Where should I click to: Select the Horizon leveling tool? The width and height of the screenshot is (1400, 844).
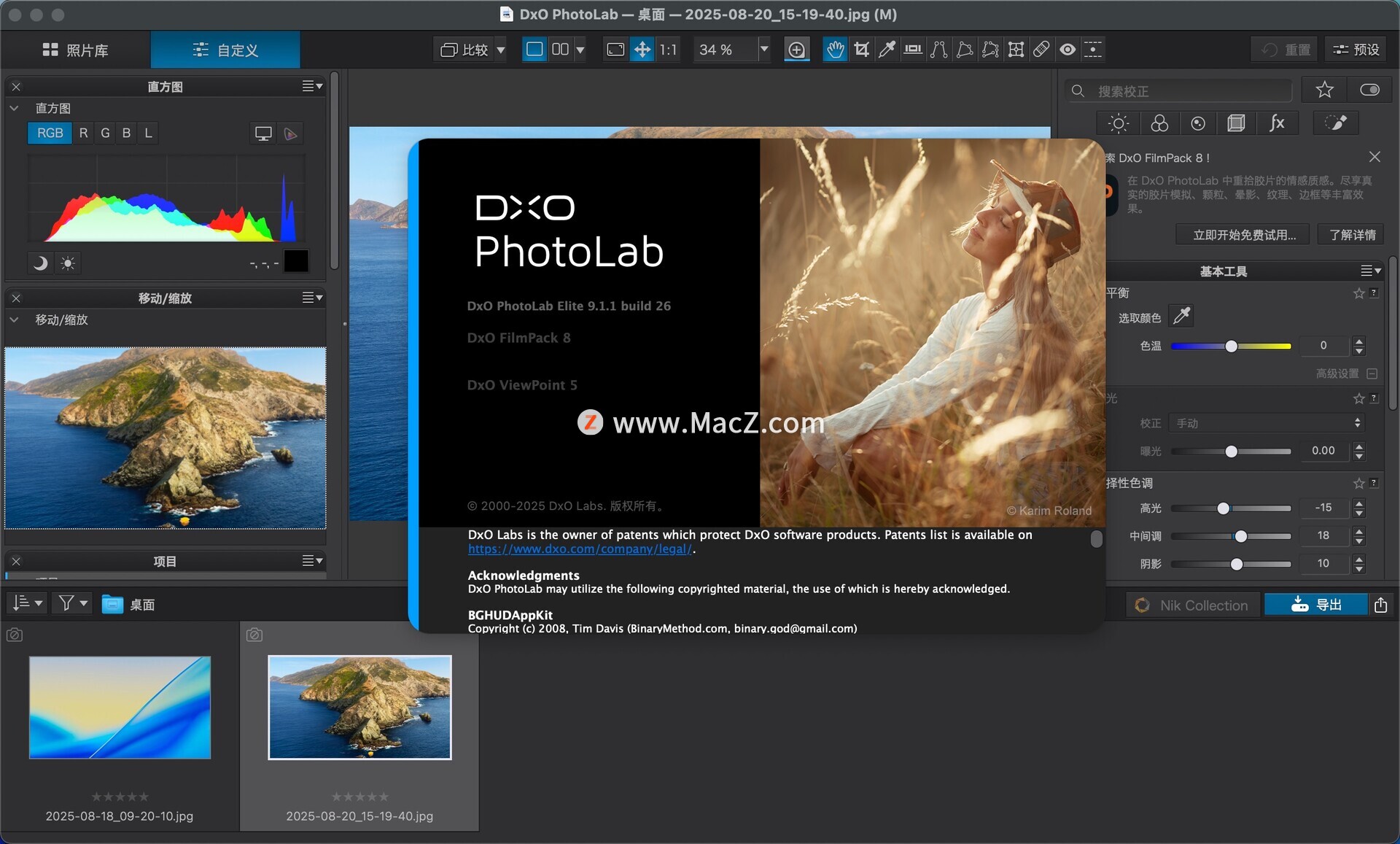pos(912,50)
